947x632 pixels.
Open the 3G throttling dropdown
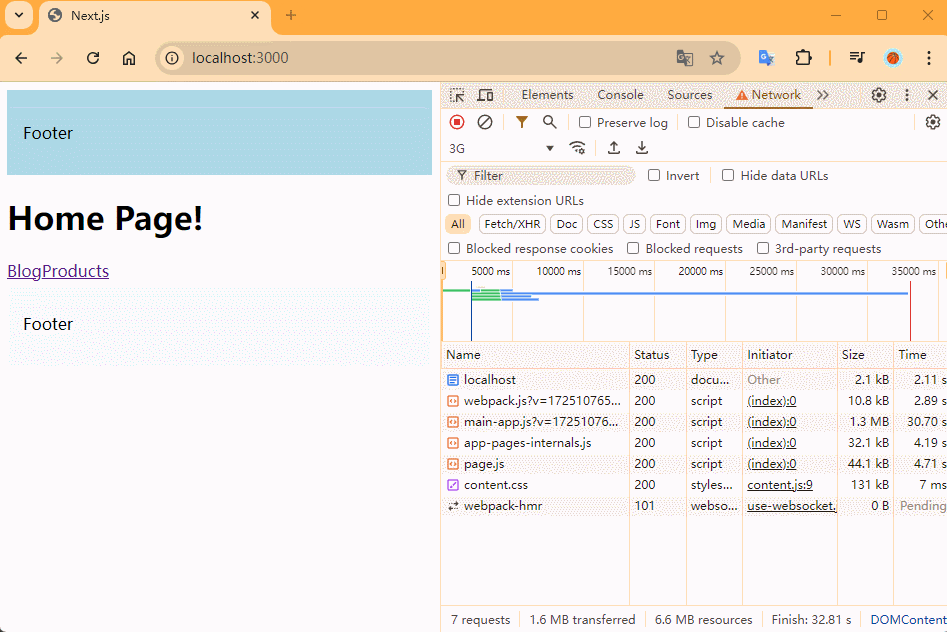tap(501, 148)
